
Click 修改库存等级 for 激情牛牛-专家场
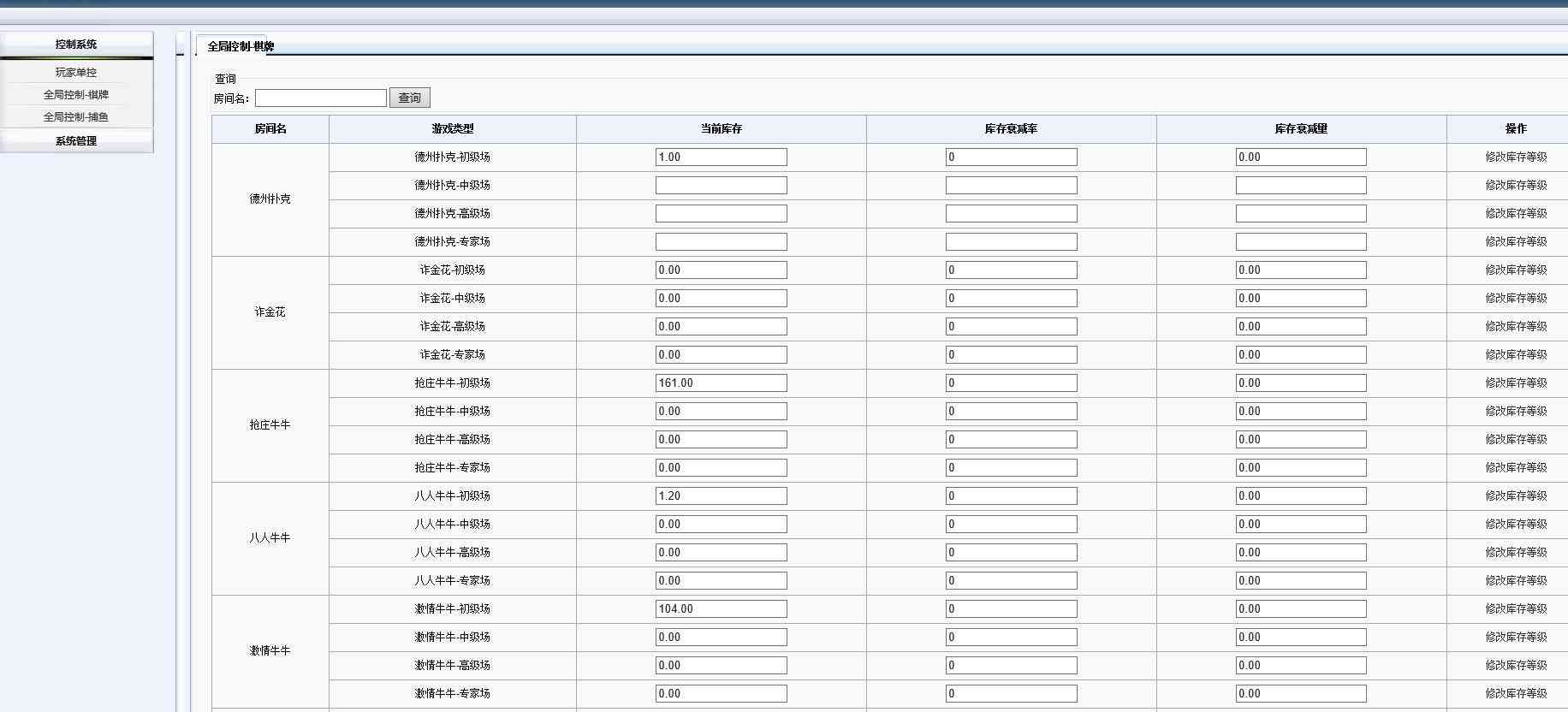click(x=1515, y=694)
